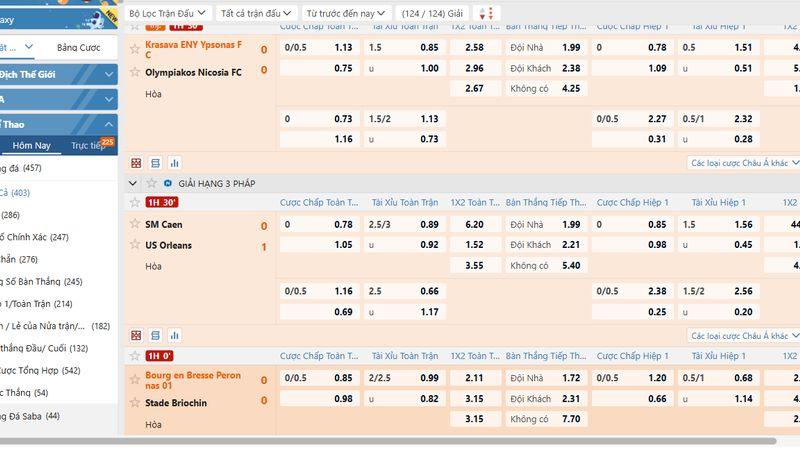Favorite the Krasava ENY Ypsonas FC team
Viewport: 800px width, 450px height.
(x=135, y=49)
